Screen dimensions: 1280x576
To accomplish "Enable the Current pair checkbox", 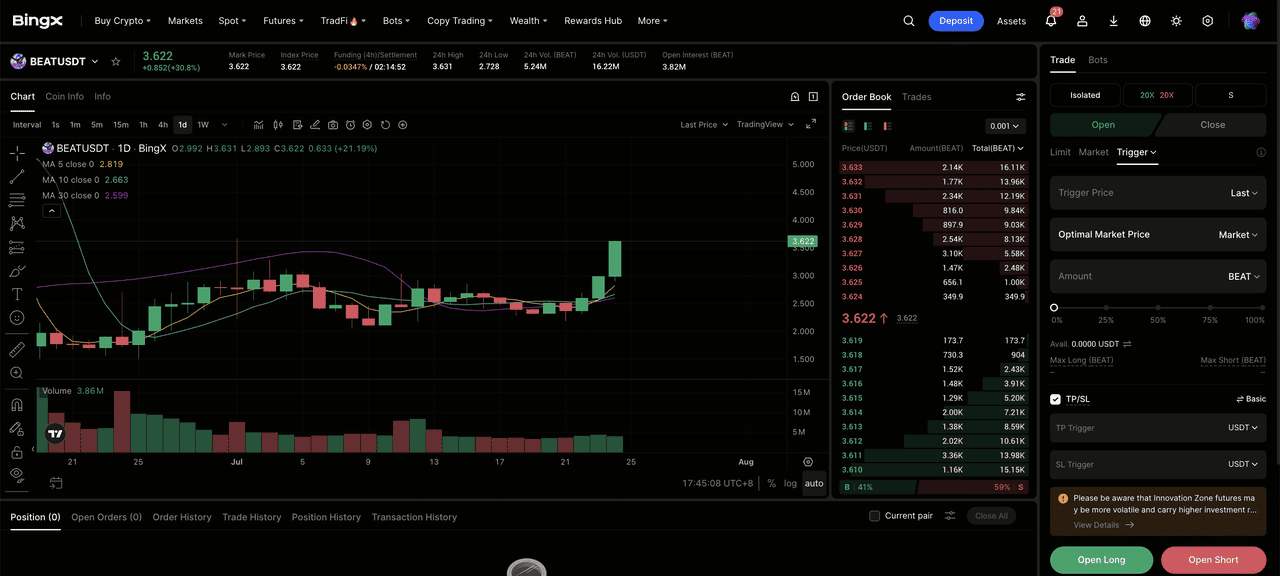I will 875,516.
